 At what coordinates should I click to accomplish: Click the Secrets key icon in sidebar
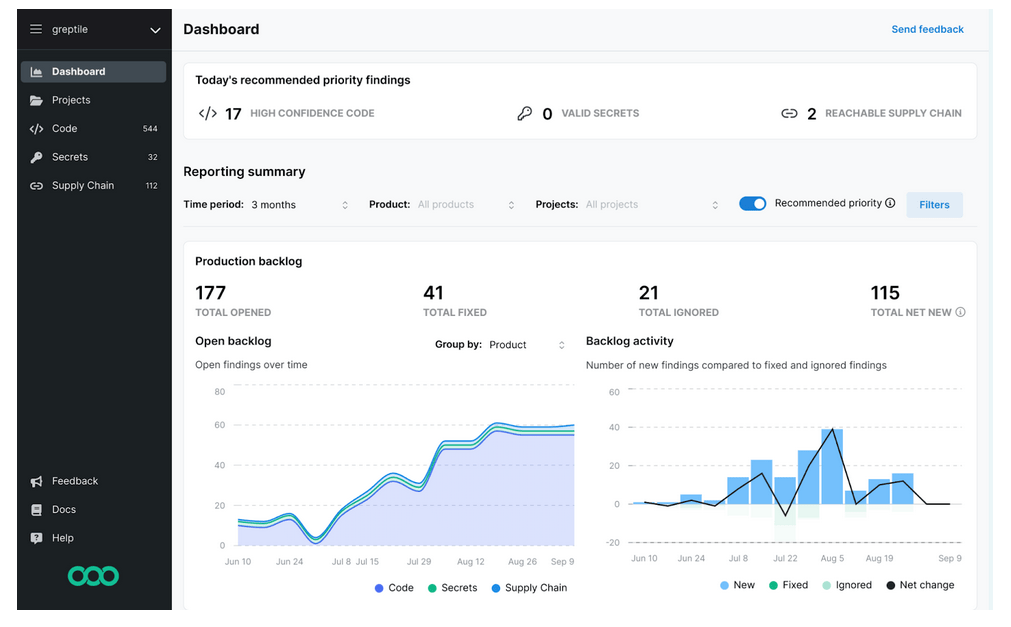coord(37,157)
